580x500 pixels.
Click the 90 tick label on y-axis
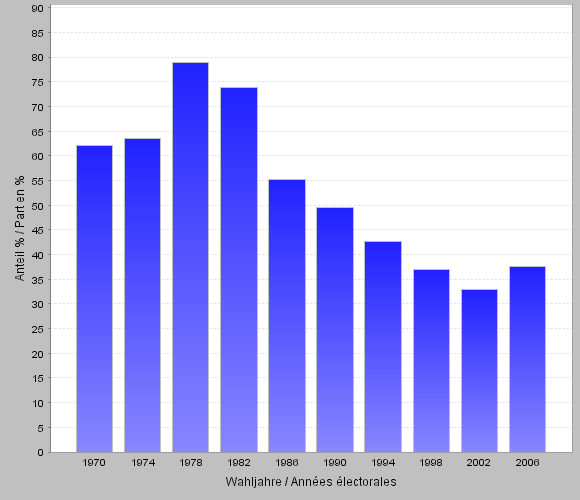point(38,8)
